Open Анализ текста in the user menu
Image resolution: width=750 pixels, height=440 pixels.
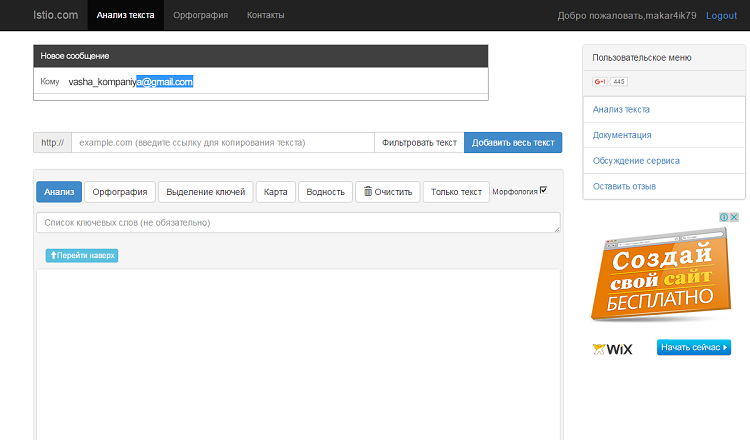click(x=621, y=110)
